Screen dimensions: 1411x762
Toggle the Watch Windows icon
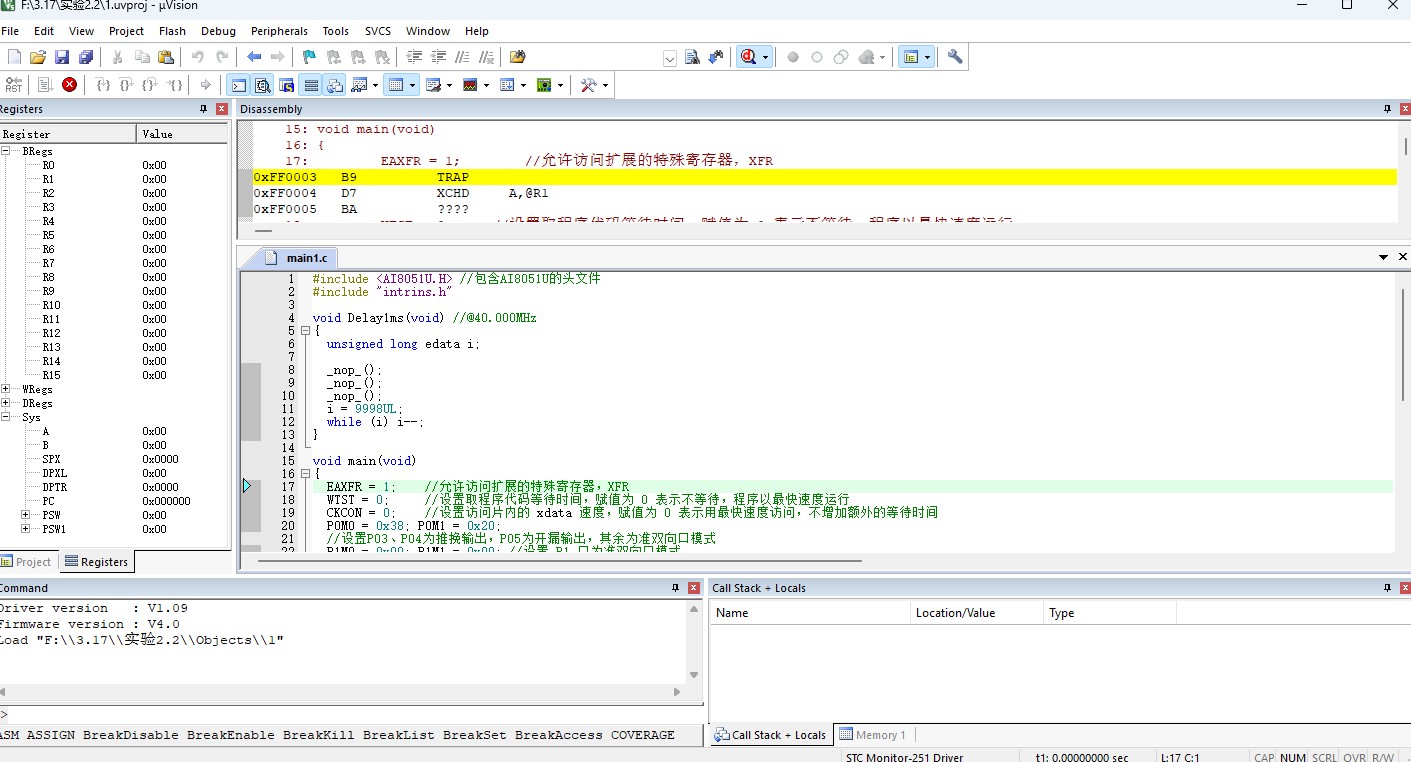coord(360,85)
